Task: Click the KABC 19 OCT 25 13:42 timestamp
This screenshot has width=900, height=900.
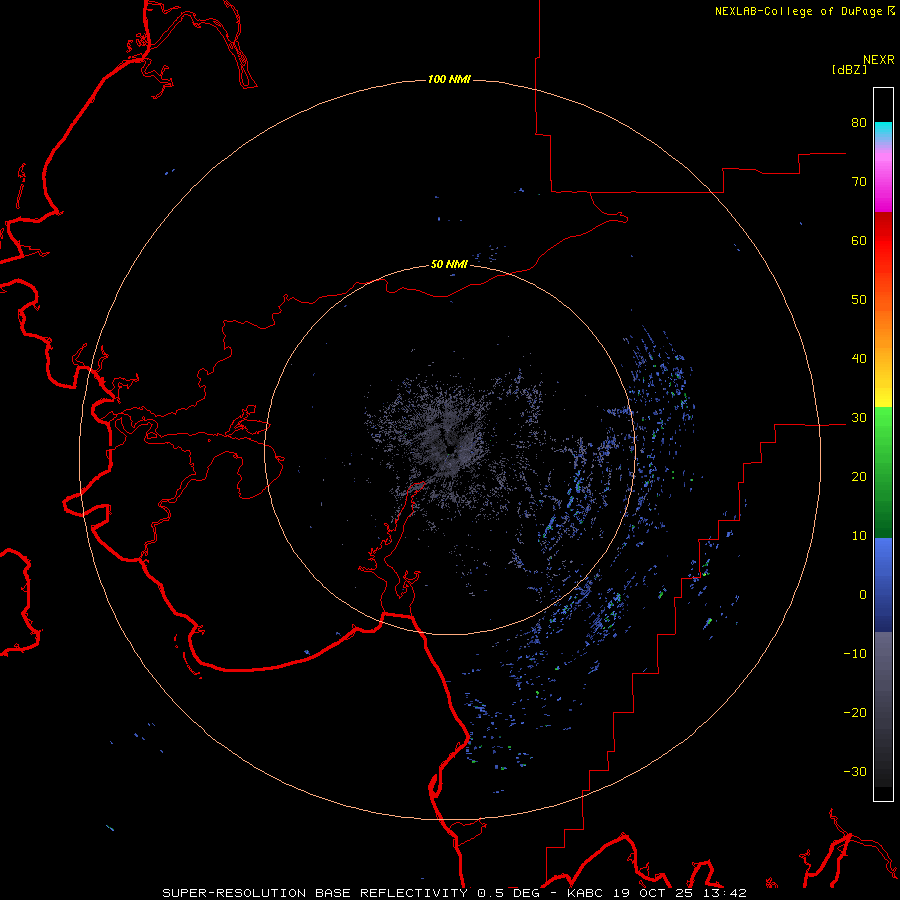Action: pos(657,893)
